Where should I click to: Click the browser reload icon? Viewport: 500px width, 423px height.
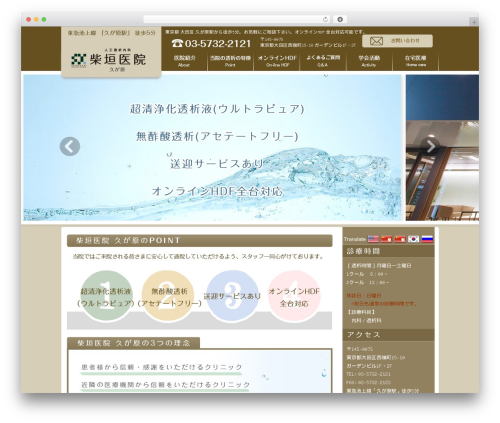click(x=325, y=19)
